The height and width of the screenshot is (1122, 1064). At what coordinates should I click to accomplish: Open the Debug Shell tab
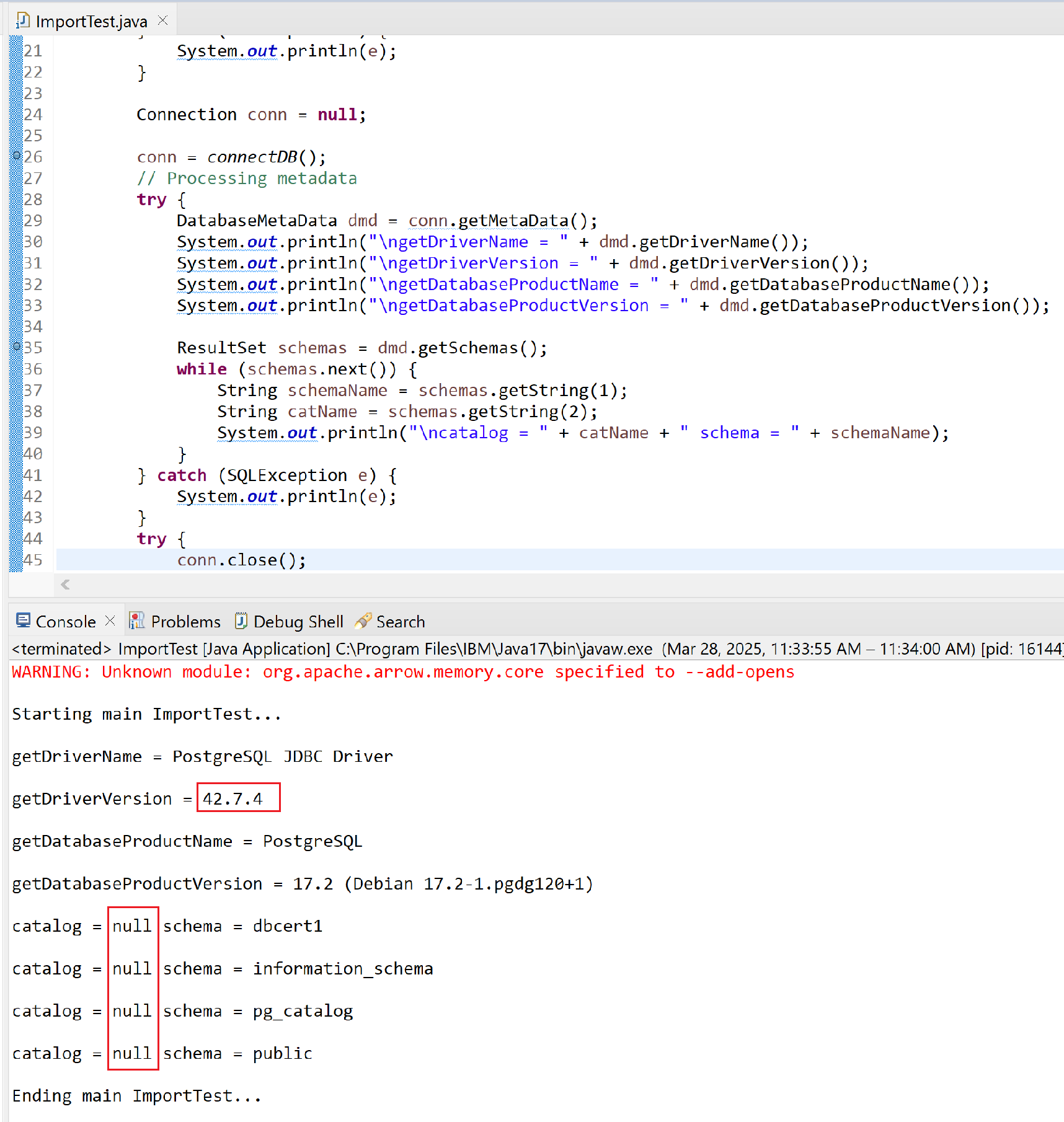[298, 622]
